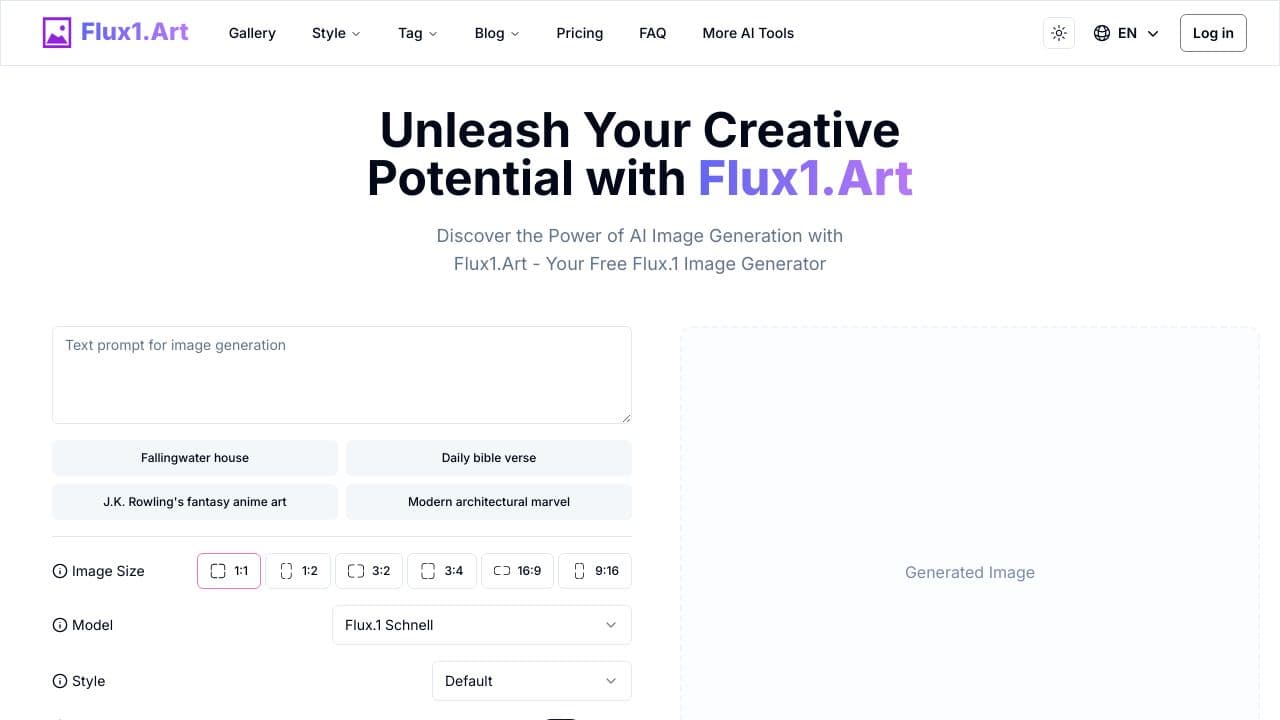Select the 1:1 image size option
The height and width of the screenshot is (720, 1280).
coord(229,571)
